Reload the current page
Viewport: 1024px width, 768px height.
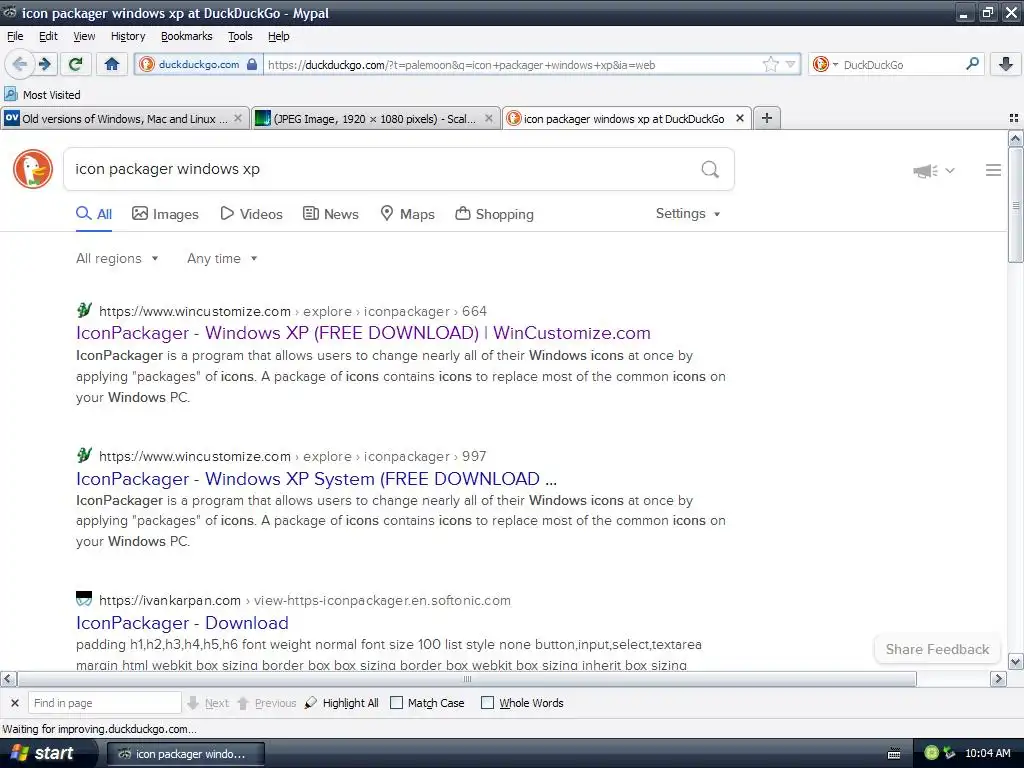[76, 64]
